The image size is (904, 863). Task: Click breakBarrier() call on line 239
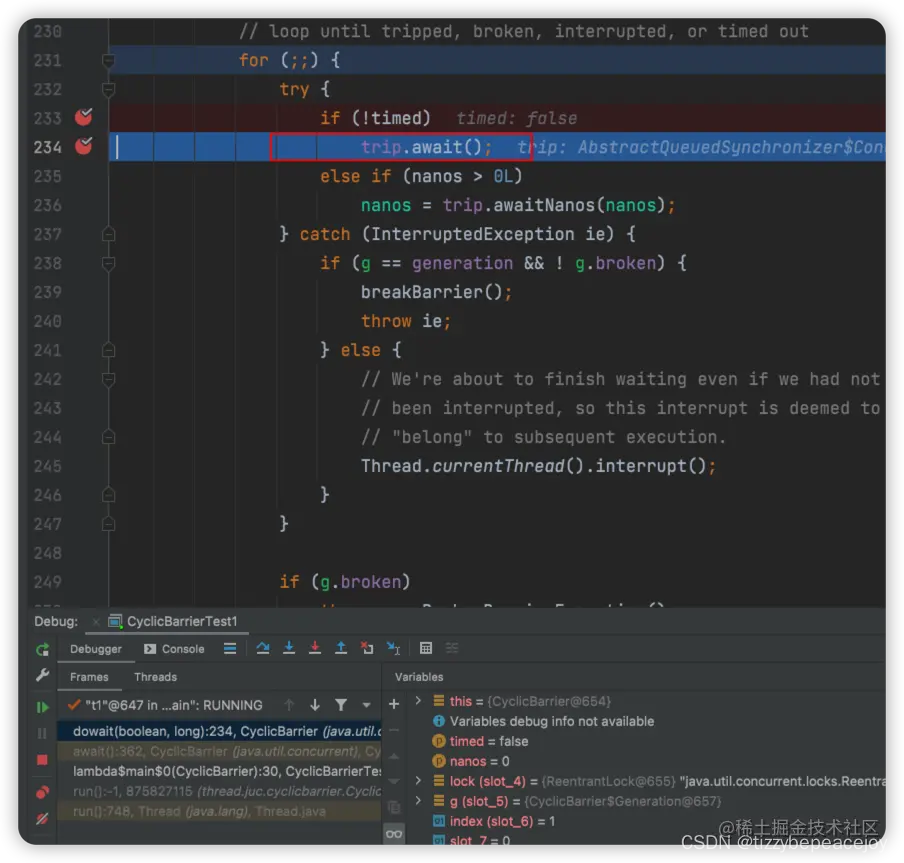pyautogui.click(x=436, y=292)
